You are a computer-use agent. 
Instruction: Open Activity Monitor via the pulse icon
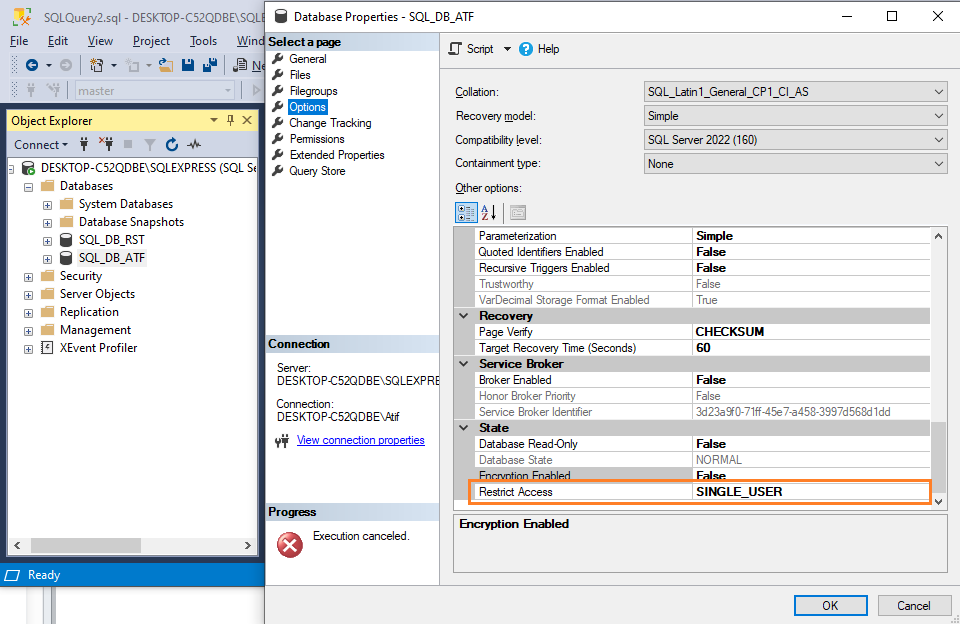(194, 145)
